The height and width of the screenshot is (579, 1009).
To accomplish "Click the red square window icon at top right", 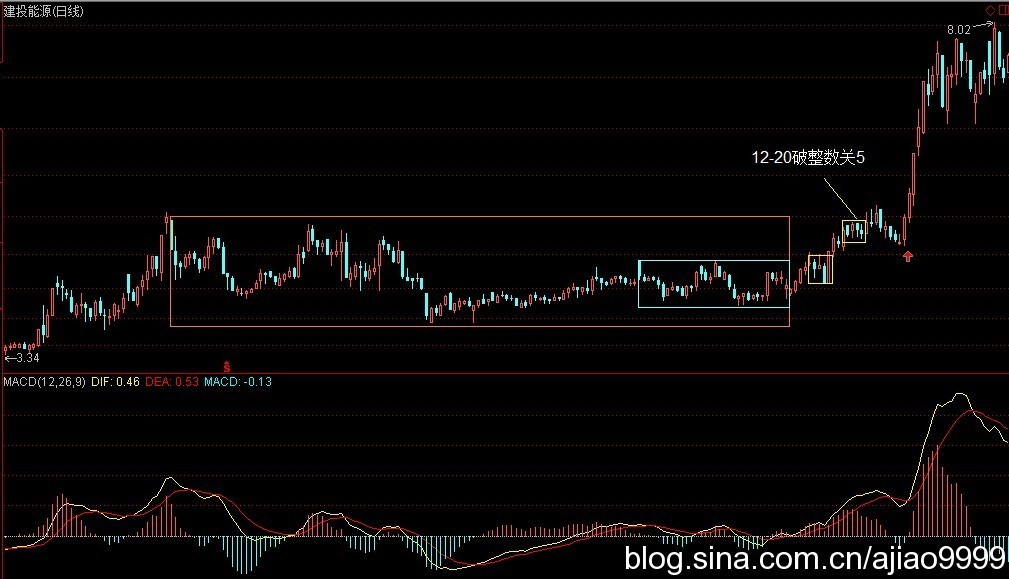I will pyautogui.click(x=1003, y=10).
